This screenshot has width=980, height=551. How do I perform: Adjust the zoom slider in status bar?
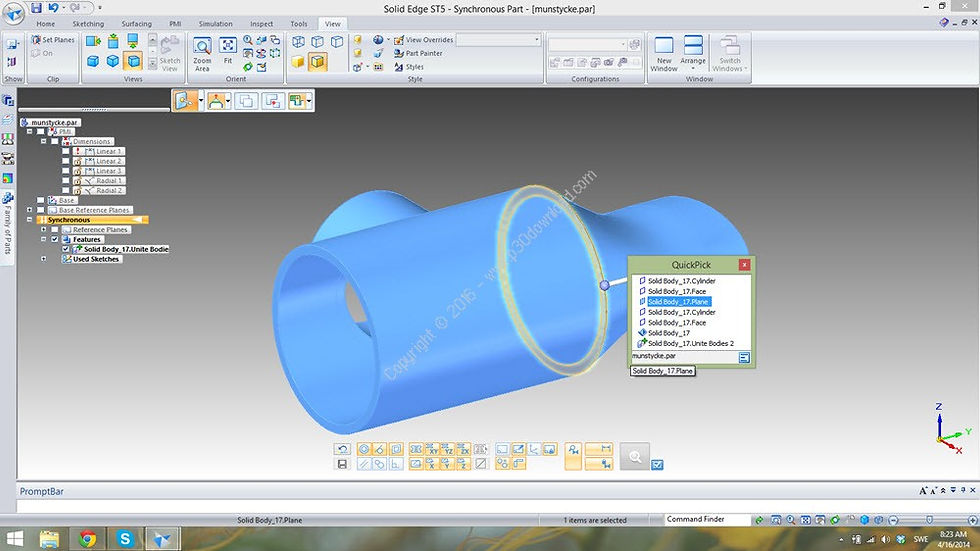929,520
